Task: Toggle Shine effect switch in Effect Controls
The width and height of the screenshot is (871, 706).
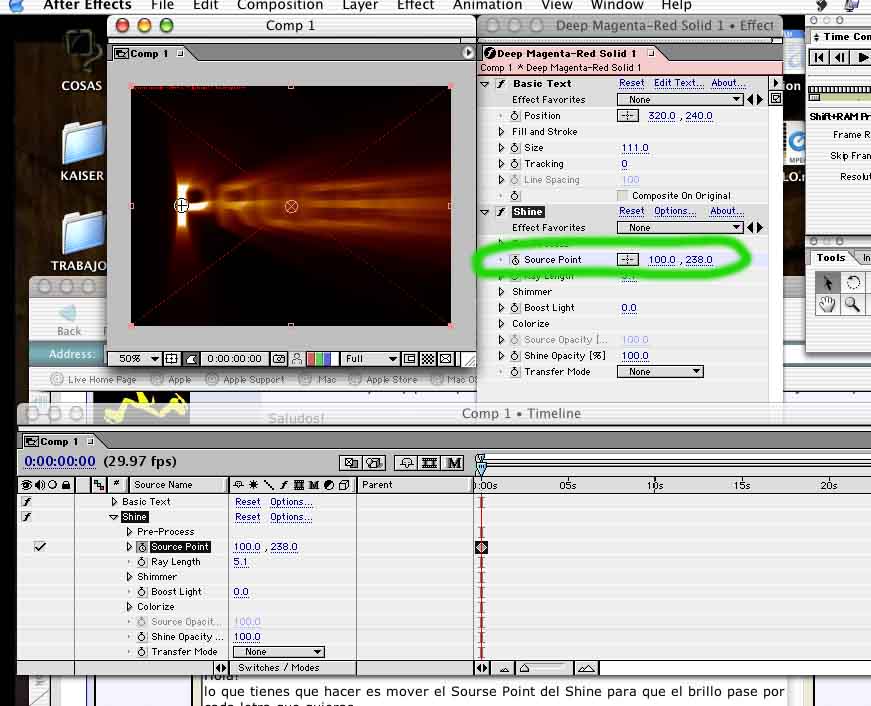Action: (501, 212)
